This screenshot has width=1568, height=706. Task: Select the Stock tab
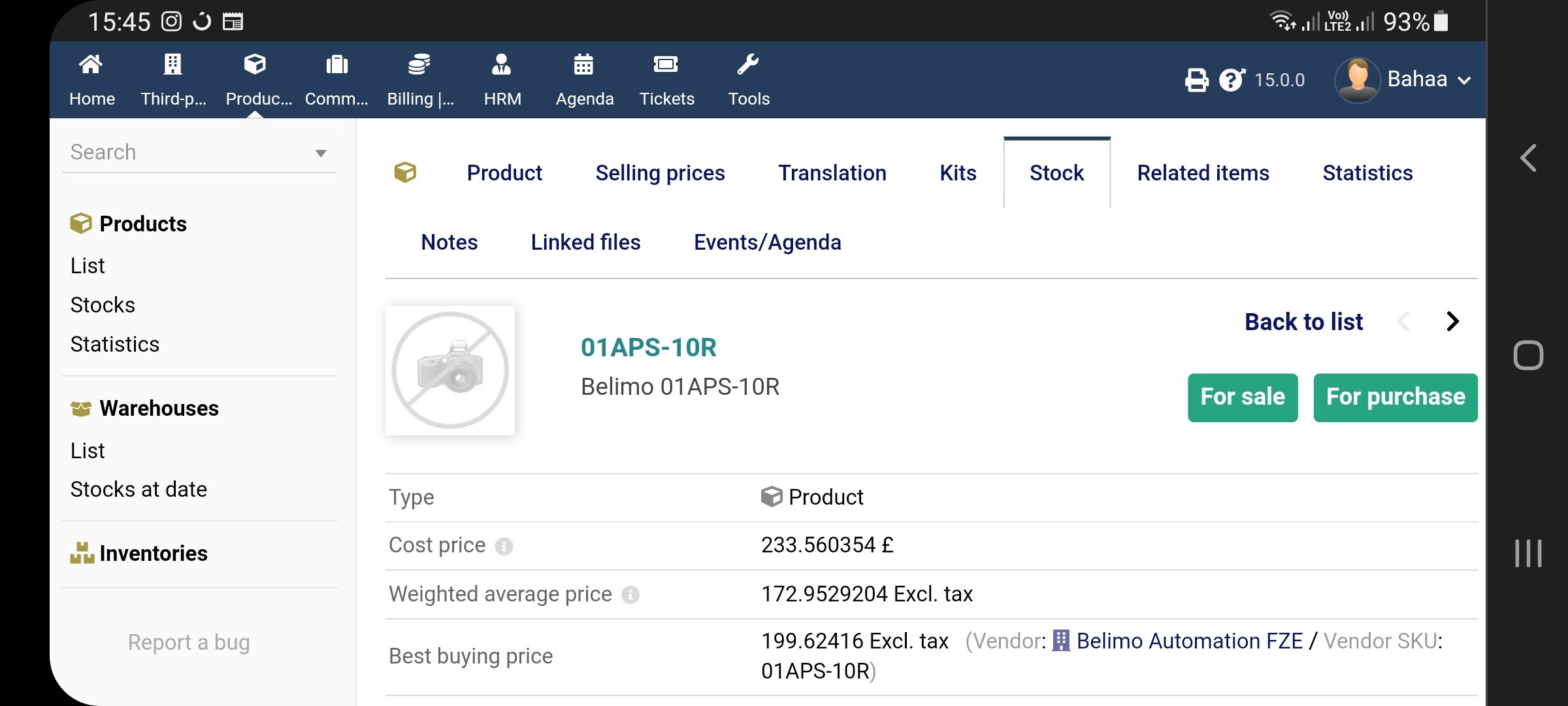point(1057,173)
